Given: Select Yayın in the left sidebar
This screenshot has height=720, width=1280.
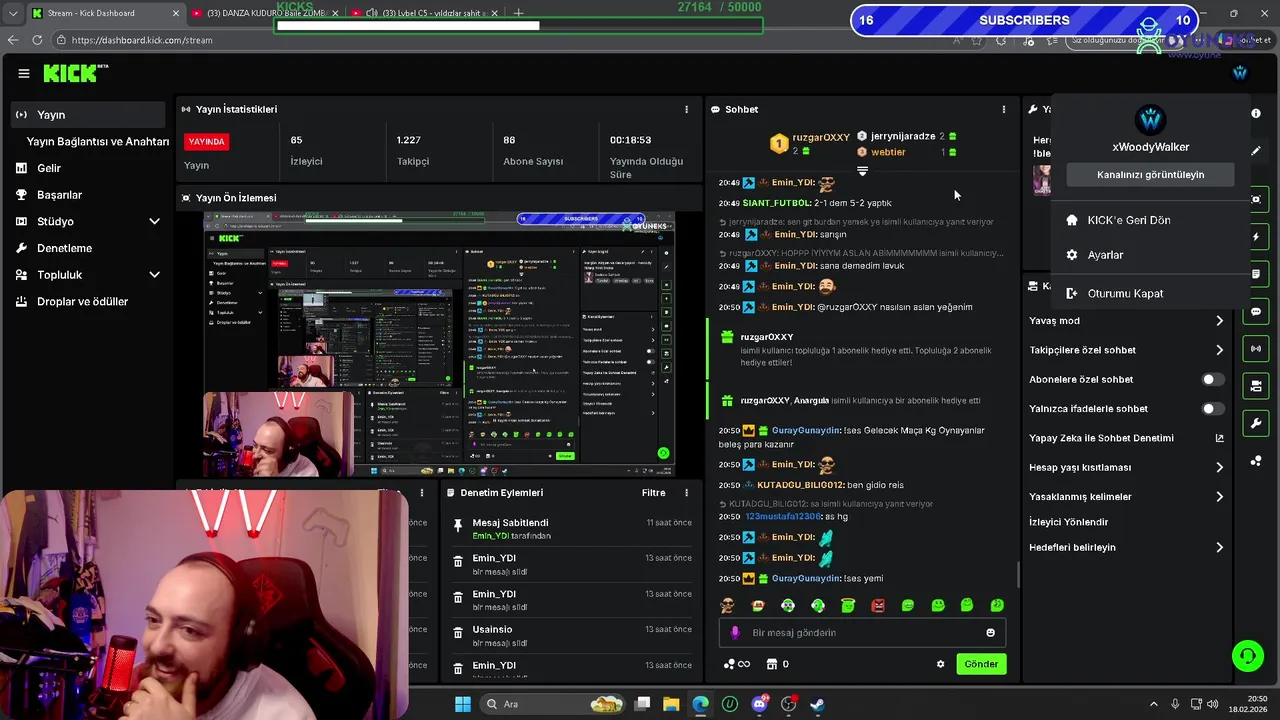Looking at the screenshot, I should pyautogui.click(x=88, y=115).
